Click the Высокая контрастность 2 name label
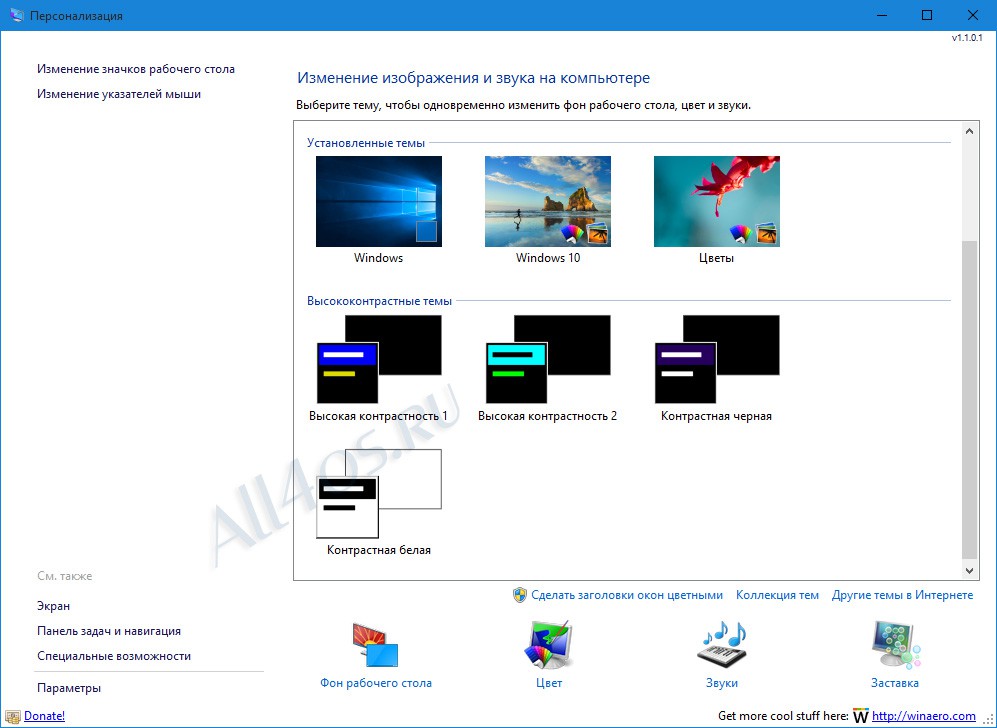The image size is (997, 728). 547,416
